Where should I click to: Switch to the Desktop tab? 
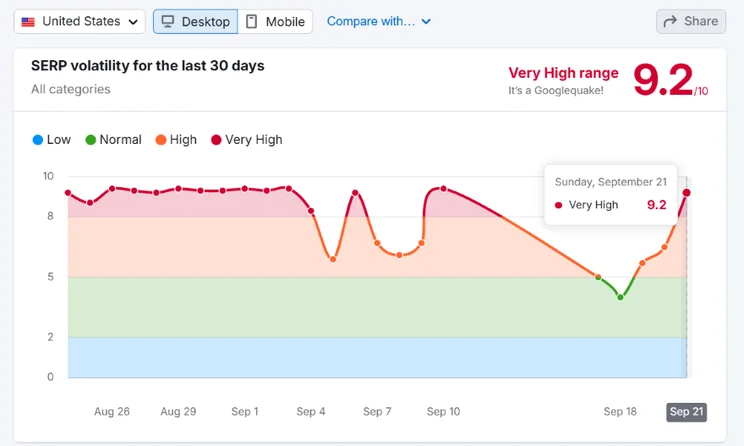tap(195, 21)
